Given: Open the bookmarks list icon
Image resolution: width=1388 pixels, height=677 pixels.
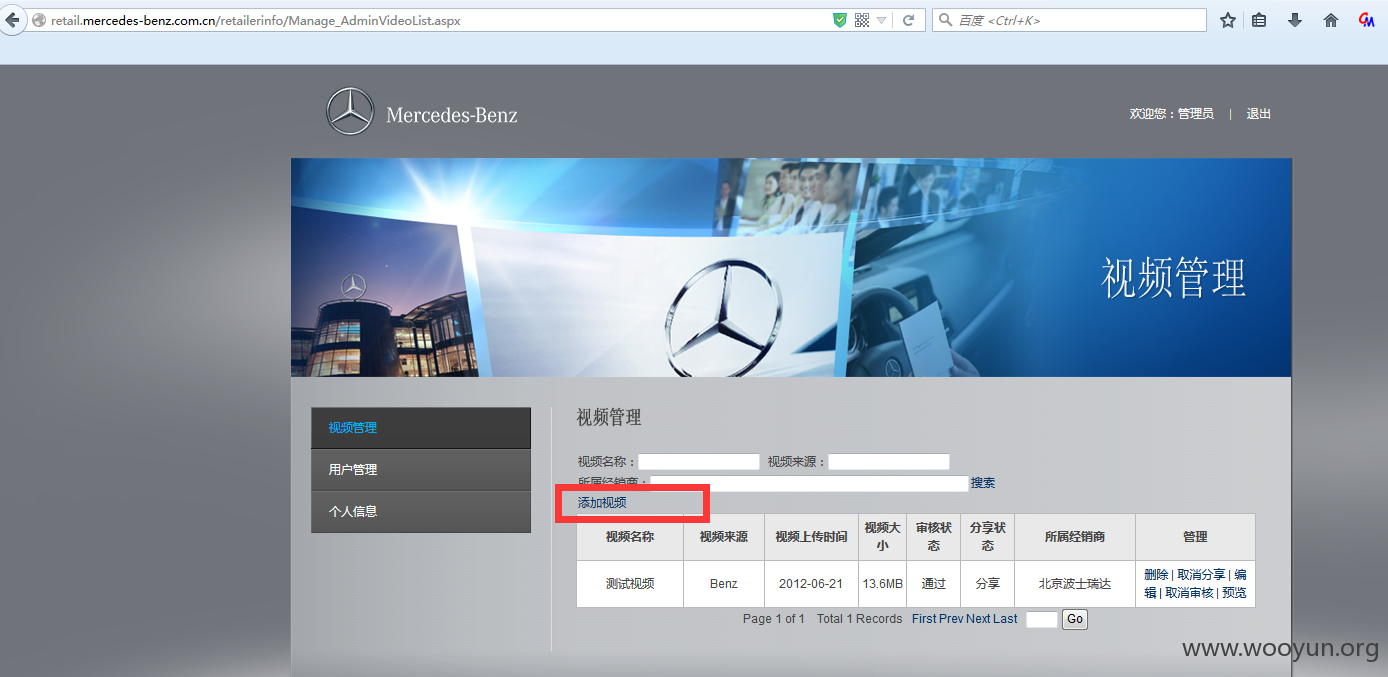Looking at the screenshot, I should (x=1260, y=20).
